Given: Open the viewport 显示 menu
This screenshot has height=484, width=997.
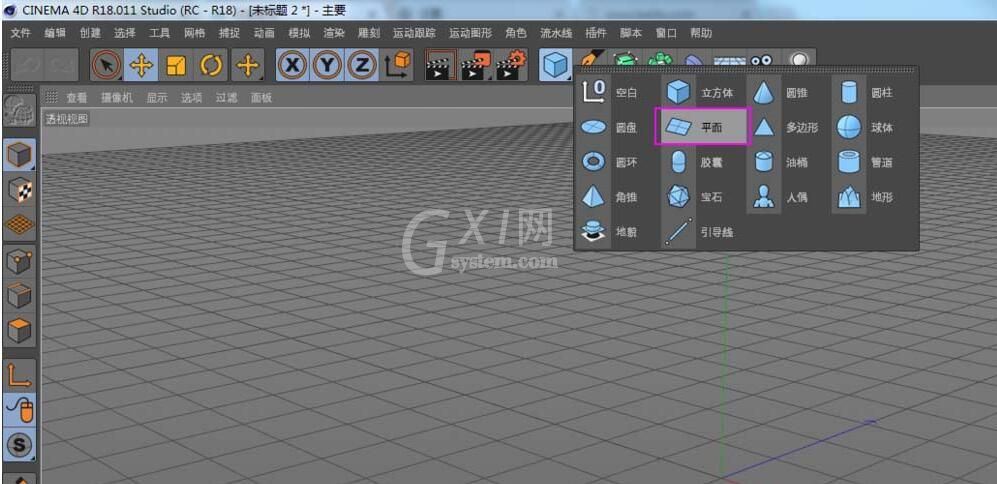Looking at the screenshot, I should (x=157, y=98).
